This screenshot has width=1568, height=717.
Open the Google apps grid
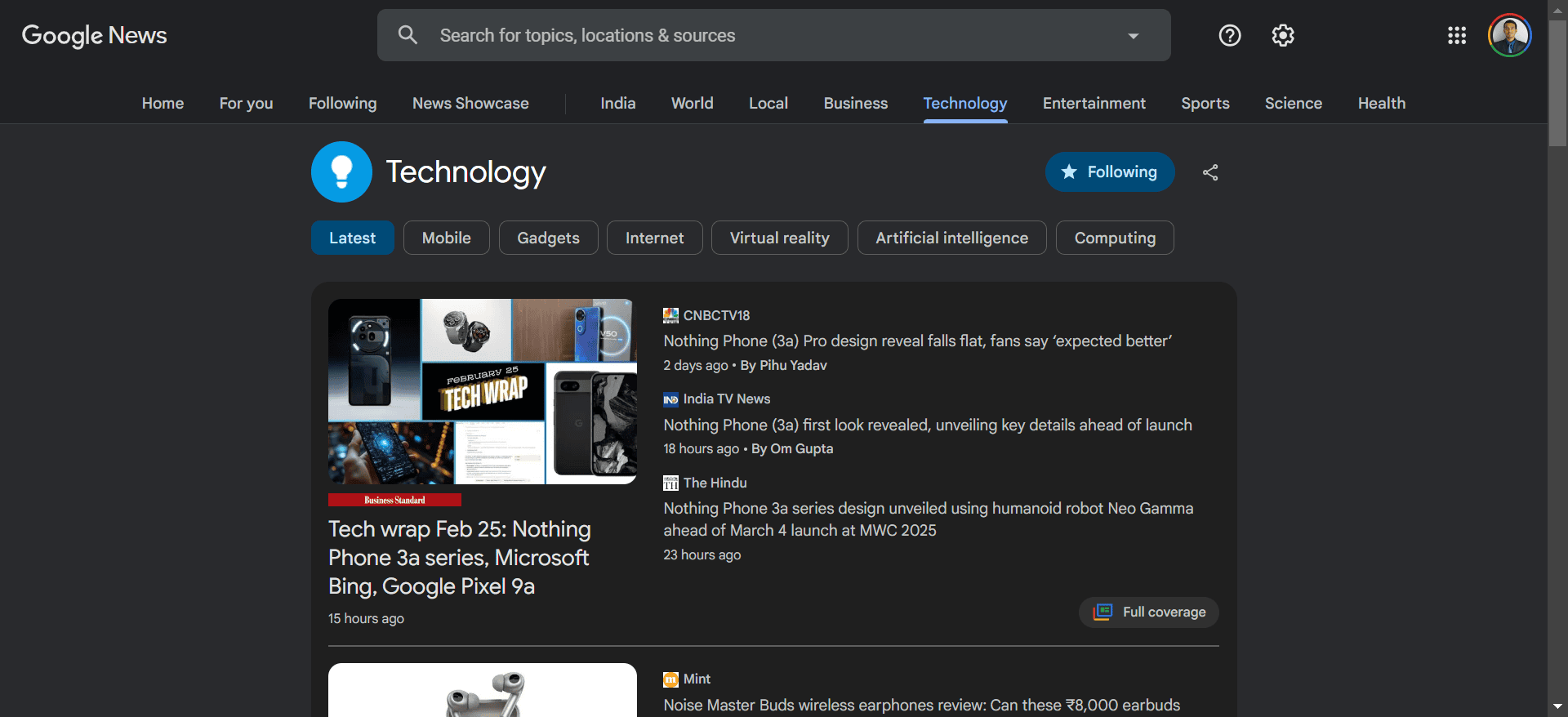pos(1456,35)
